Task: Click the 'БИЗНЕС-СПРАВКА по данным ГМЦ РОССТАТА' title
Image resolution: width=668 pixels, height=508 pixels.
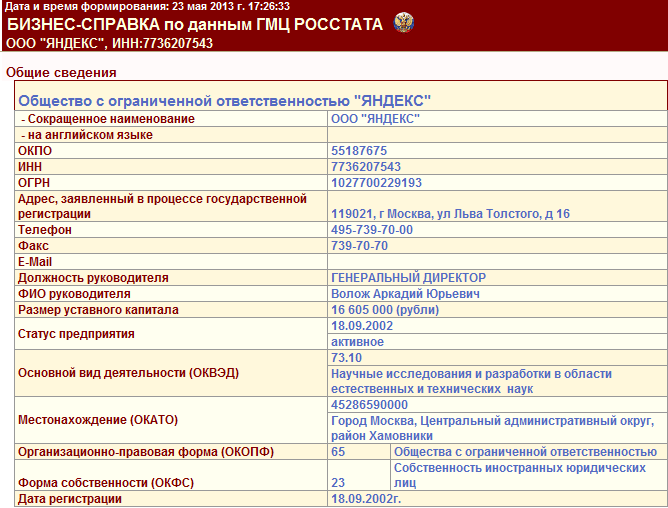Action: pos(195,25)
